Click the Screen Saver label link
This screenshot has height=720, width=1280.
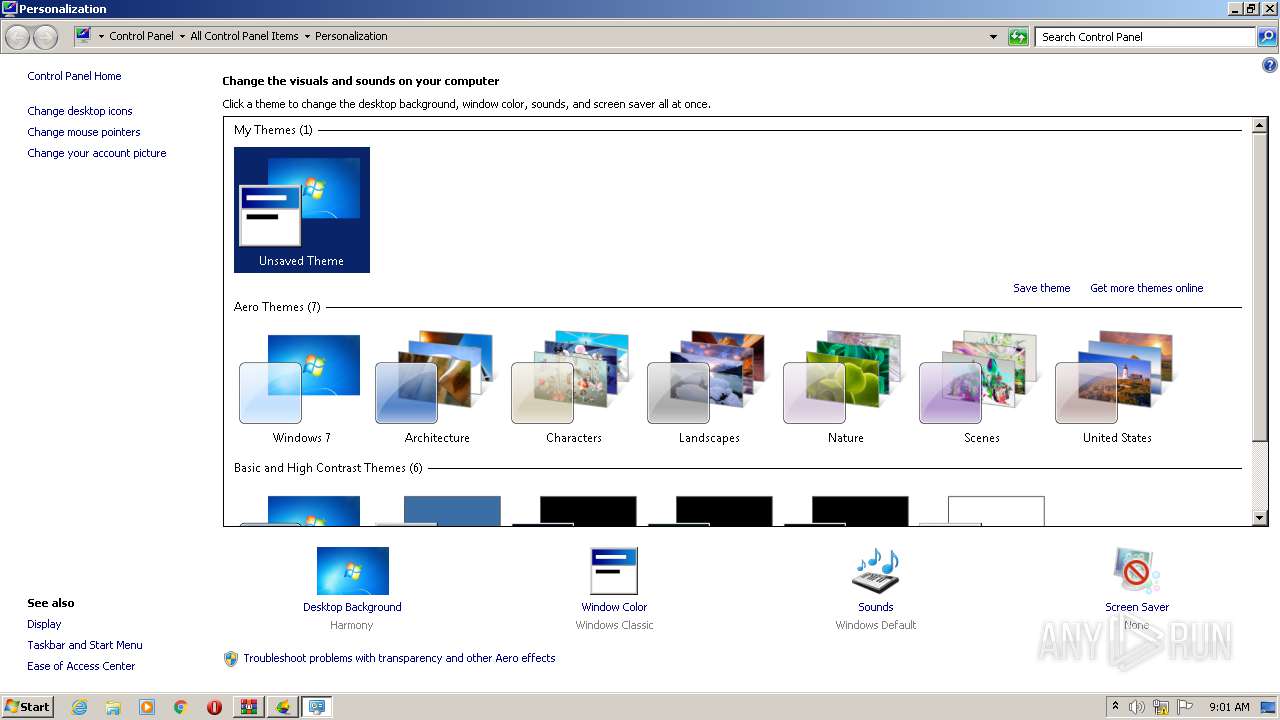(x=1137, y=607)
